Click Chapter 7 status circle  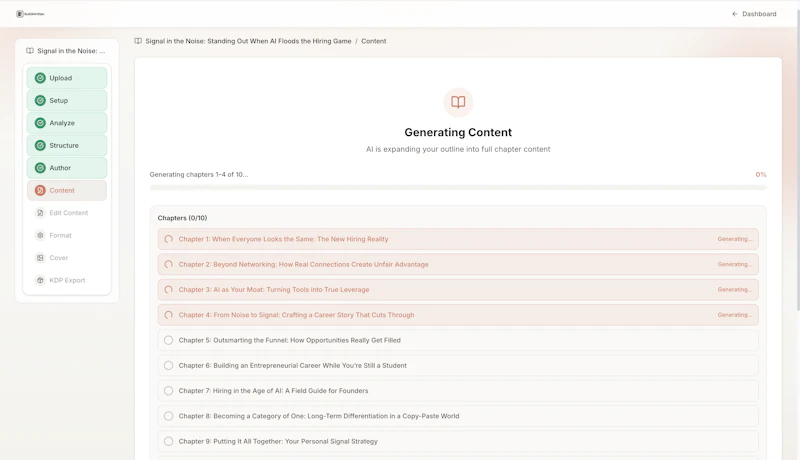click(168, 391)
